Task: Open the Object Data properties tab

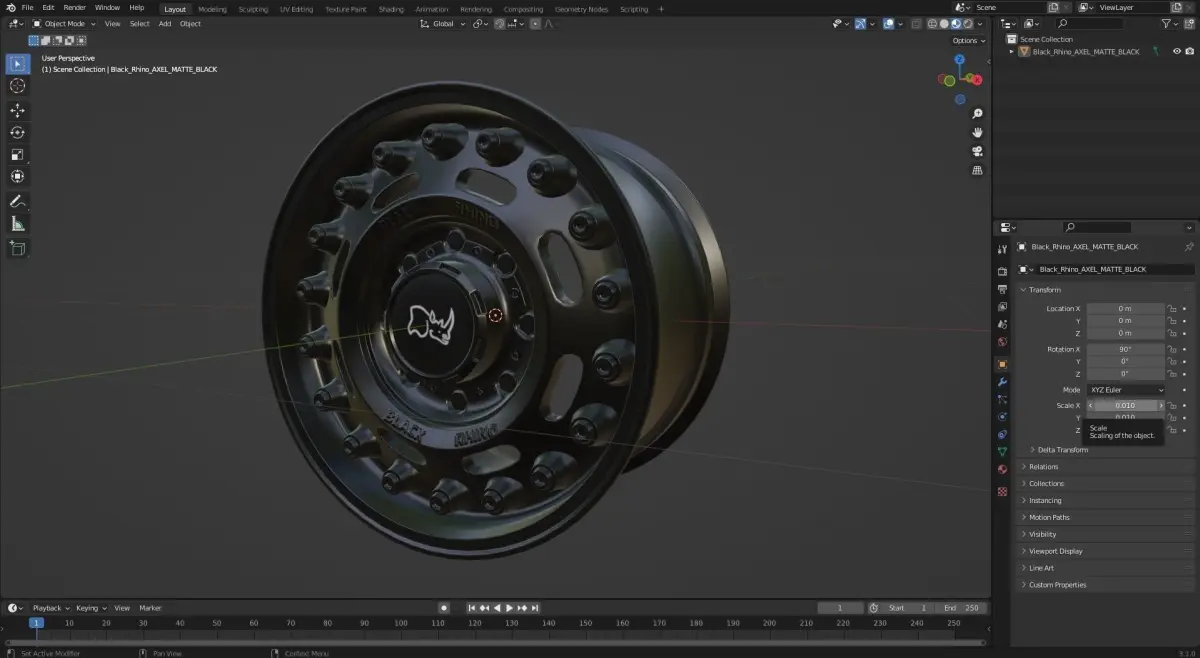Action: click(1002, 452)
